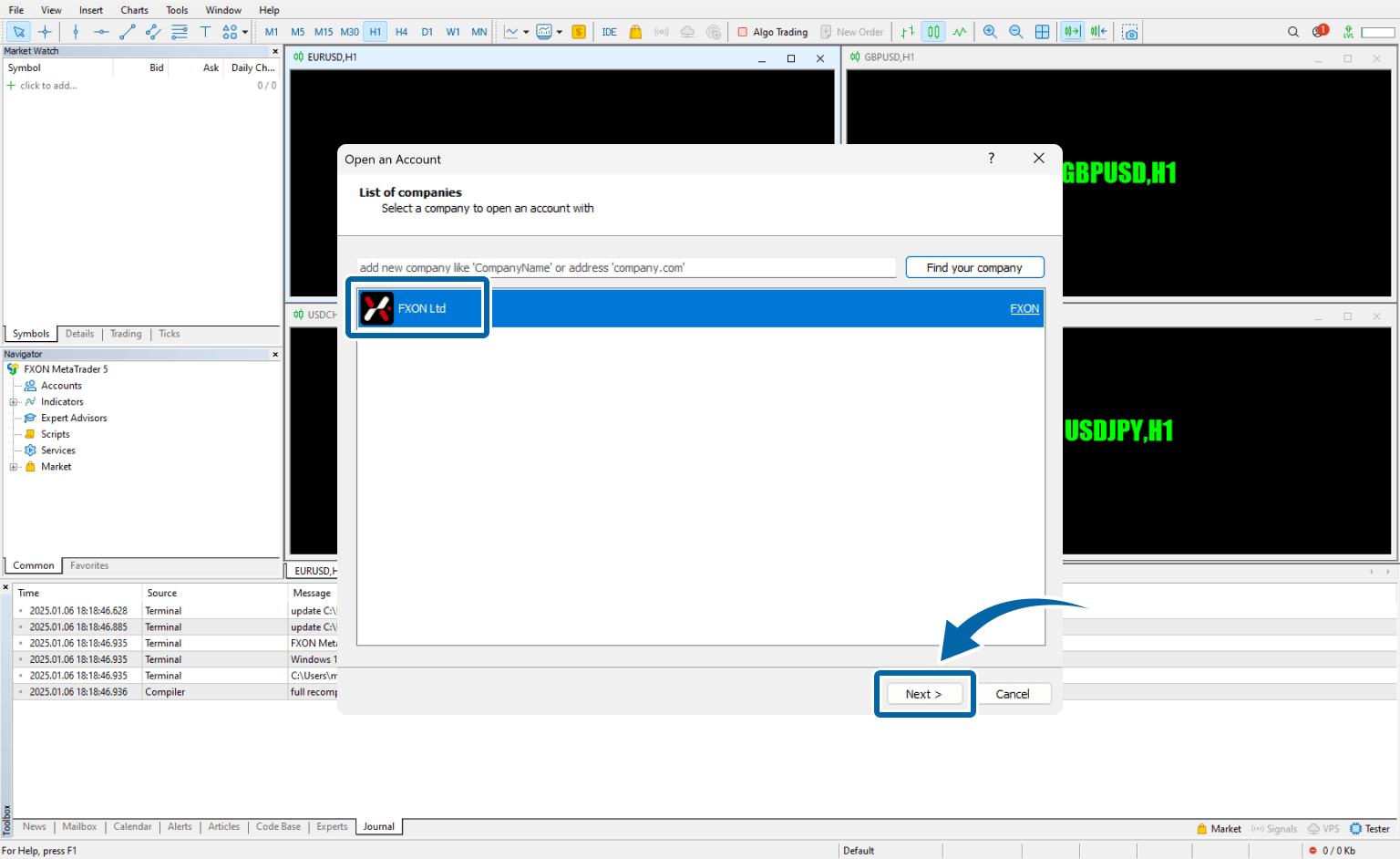Click the Find your company button
The image size is (1400, 859).
point(974,267)
